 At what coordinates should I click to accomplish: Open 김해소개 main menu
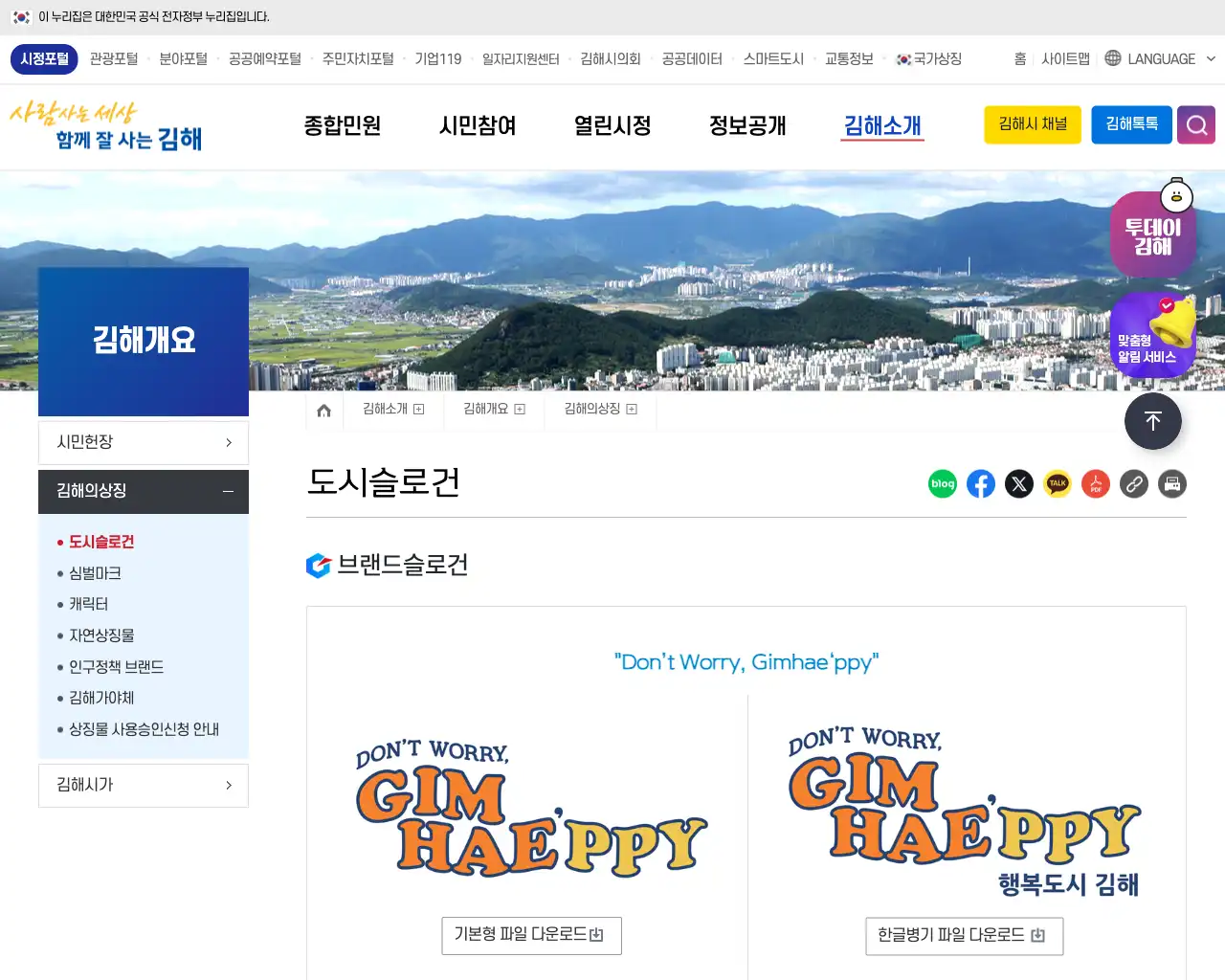pyautogui.click(x=882, y=125)
